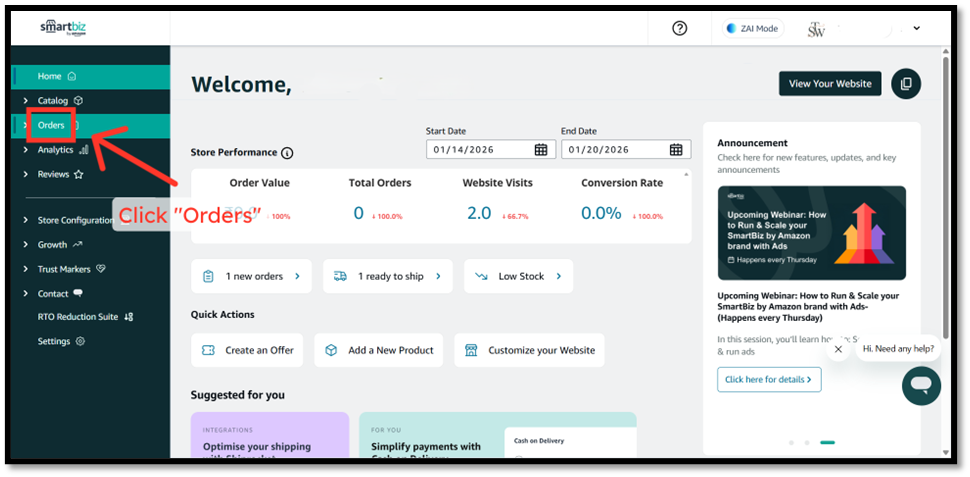
Task: Dismiss the 'Hi. Need any help?' popup
Action: tap(838, 349)
